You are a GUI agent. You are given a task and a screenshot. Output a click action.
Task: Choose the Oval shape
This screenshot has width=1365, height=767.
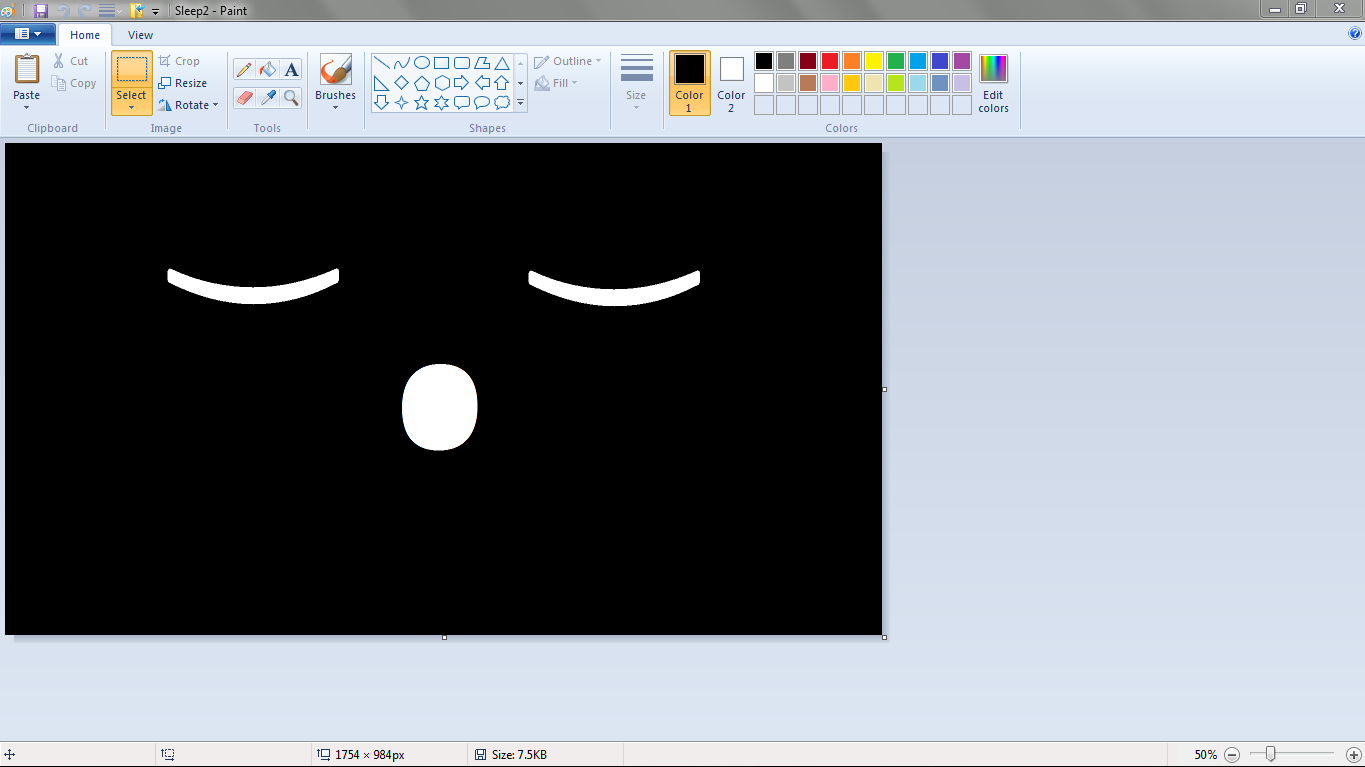point(422,62)
